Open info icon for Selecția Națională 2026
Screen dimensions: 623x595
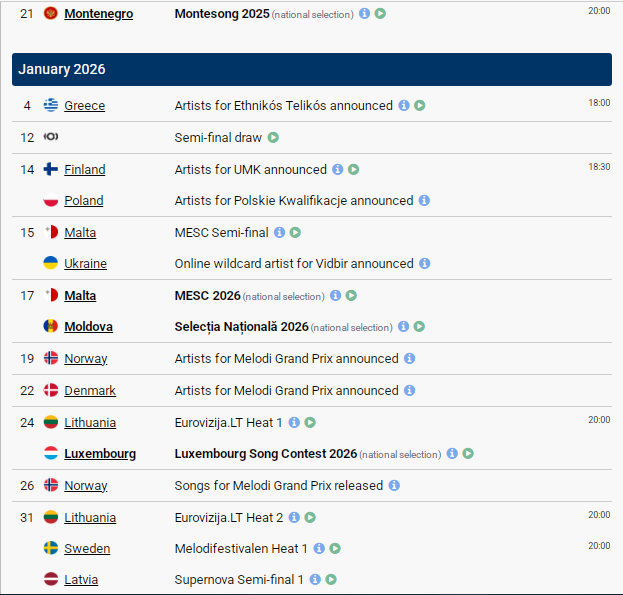[403, 327]
